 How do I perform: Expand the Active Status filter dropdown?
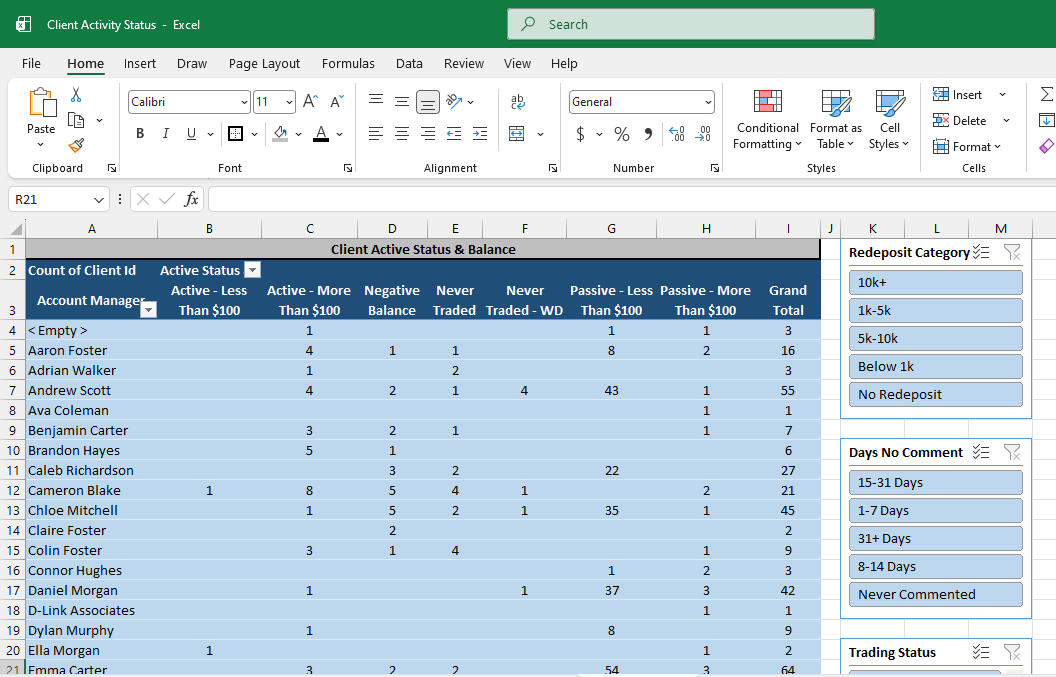pyautogui.click(x=253, y=270)
